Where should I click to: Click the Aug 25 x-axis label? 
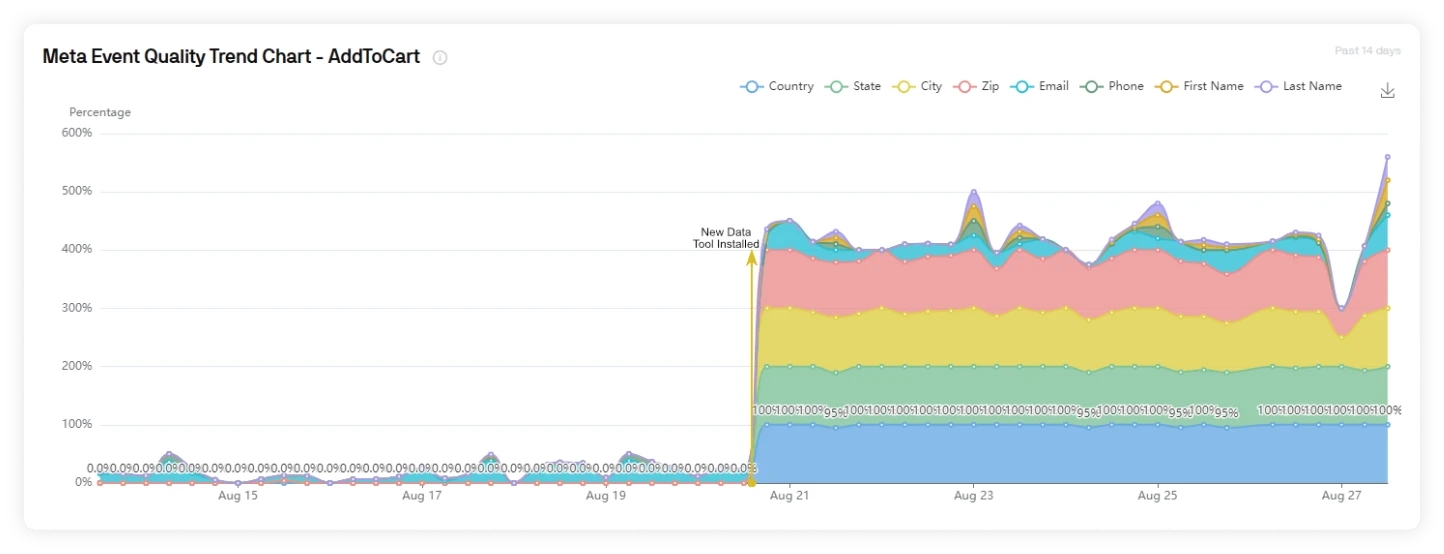click(x=1157, y=496)
